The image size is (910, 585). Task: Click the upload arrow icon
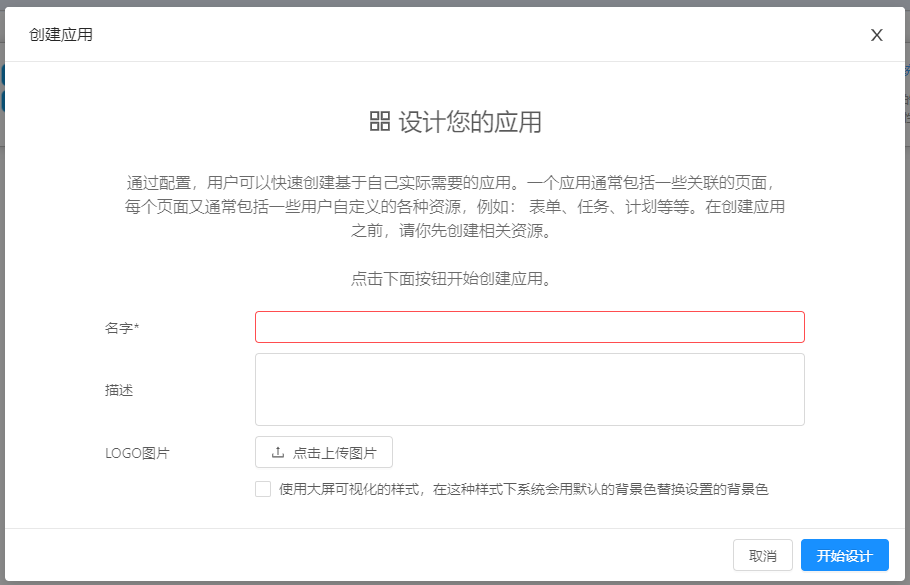tap(278, 453)
